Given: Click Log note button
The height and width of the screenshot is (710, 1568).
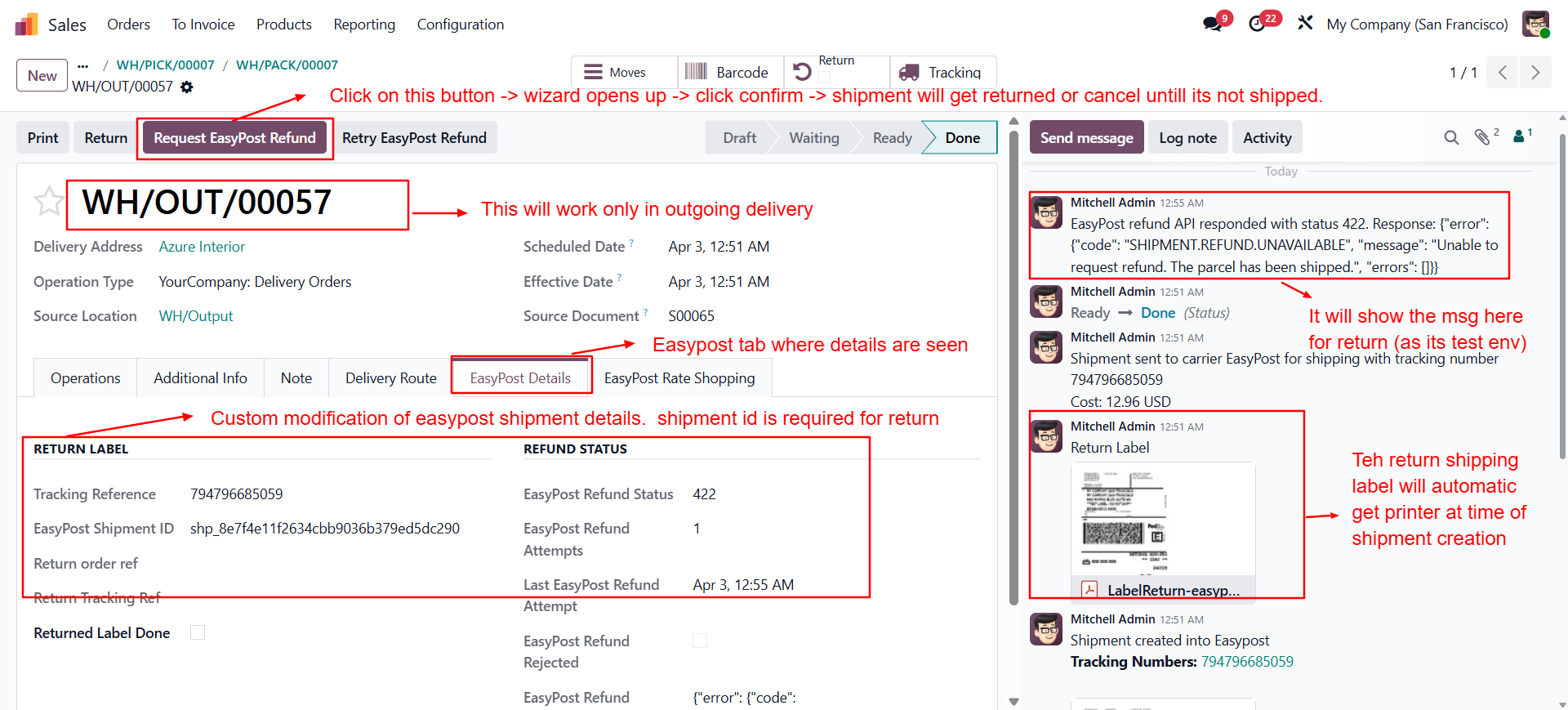Looking at the screenshot, I should pyautogui.click(x=1187, y=137).
